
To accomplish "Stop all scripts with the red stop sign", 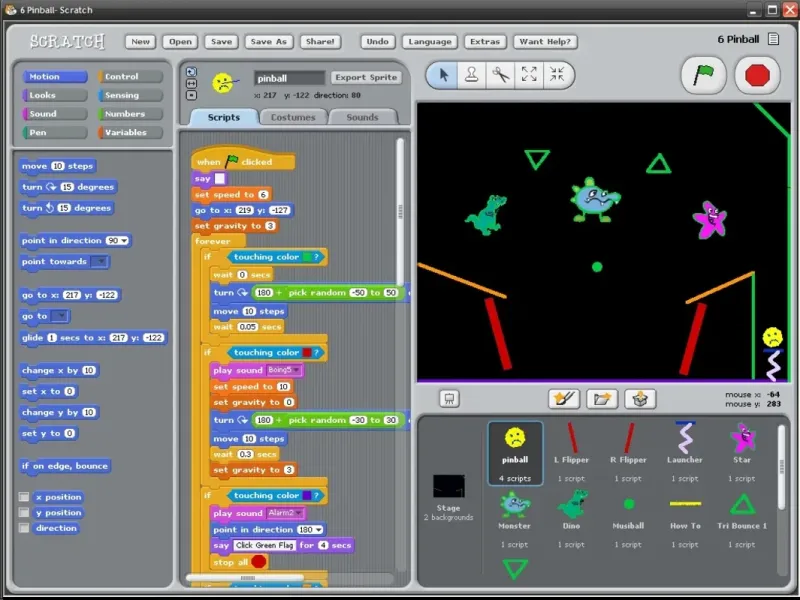I will pos(757,76).
